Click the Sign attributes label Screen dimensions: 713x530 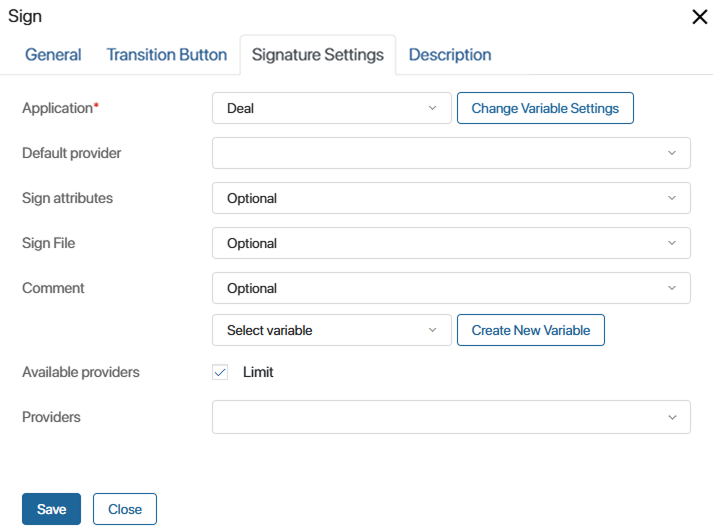coord(67,198)
